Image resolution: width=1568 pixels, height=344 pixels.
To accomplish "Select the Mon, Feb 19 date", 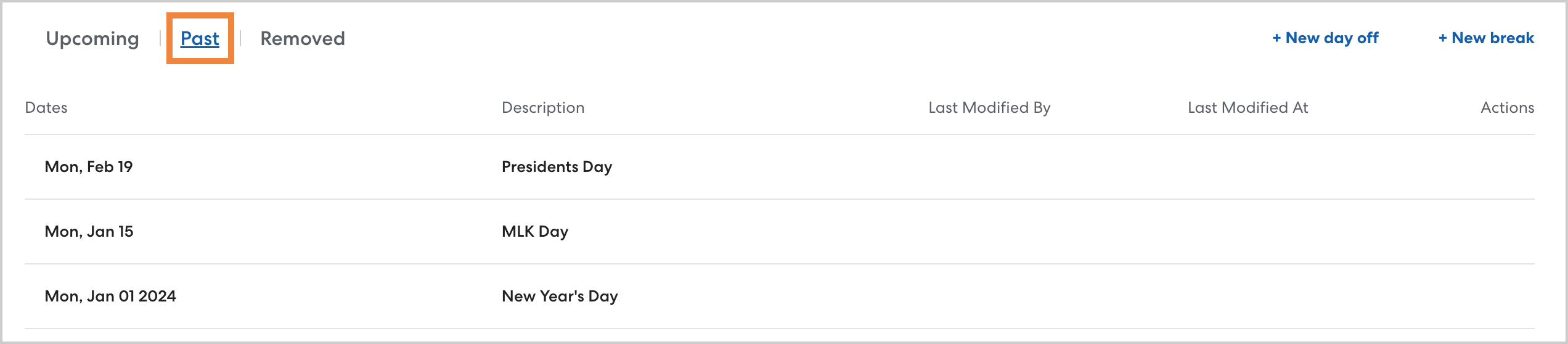I will [x=89, y=167].
